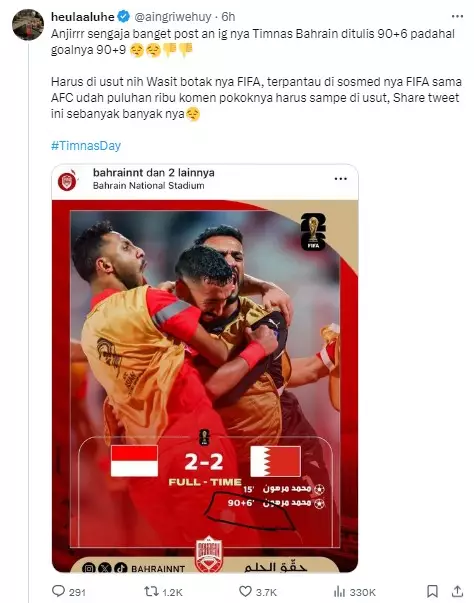Open the bahrainnt Instagram profile logo
474x603 pixels.
coord(68,180)
